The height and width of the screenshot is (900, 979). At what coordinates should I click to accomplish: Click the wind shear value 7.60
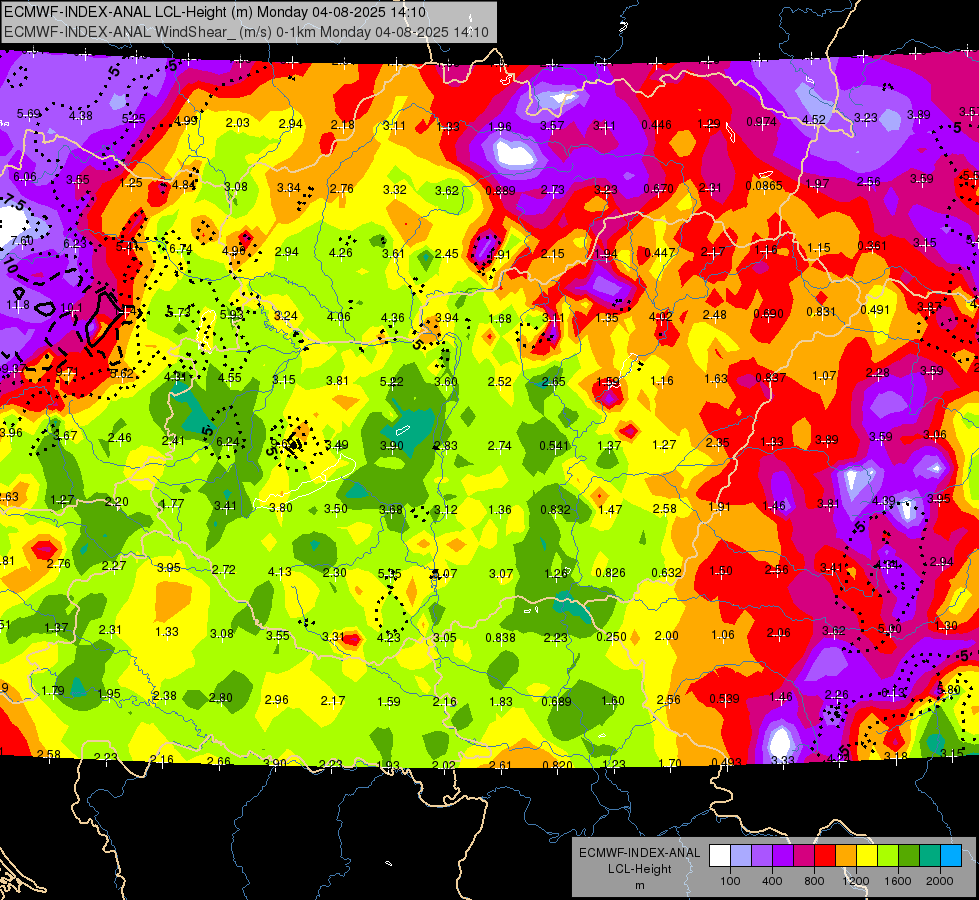coord(22,240)
